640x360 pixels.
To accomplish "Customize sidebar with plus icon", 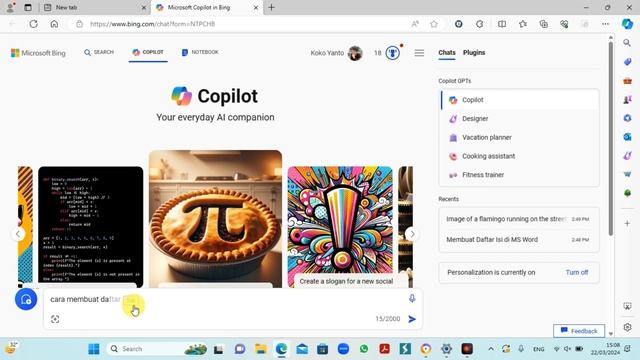I will coord(627,224).
